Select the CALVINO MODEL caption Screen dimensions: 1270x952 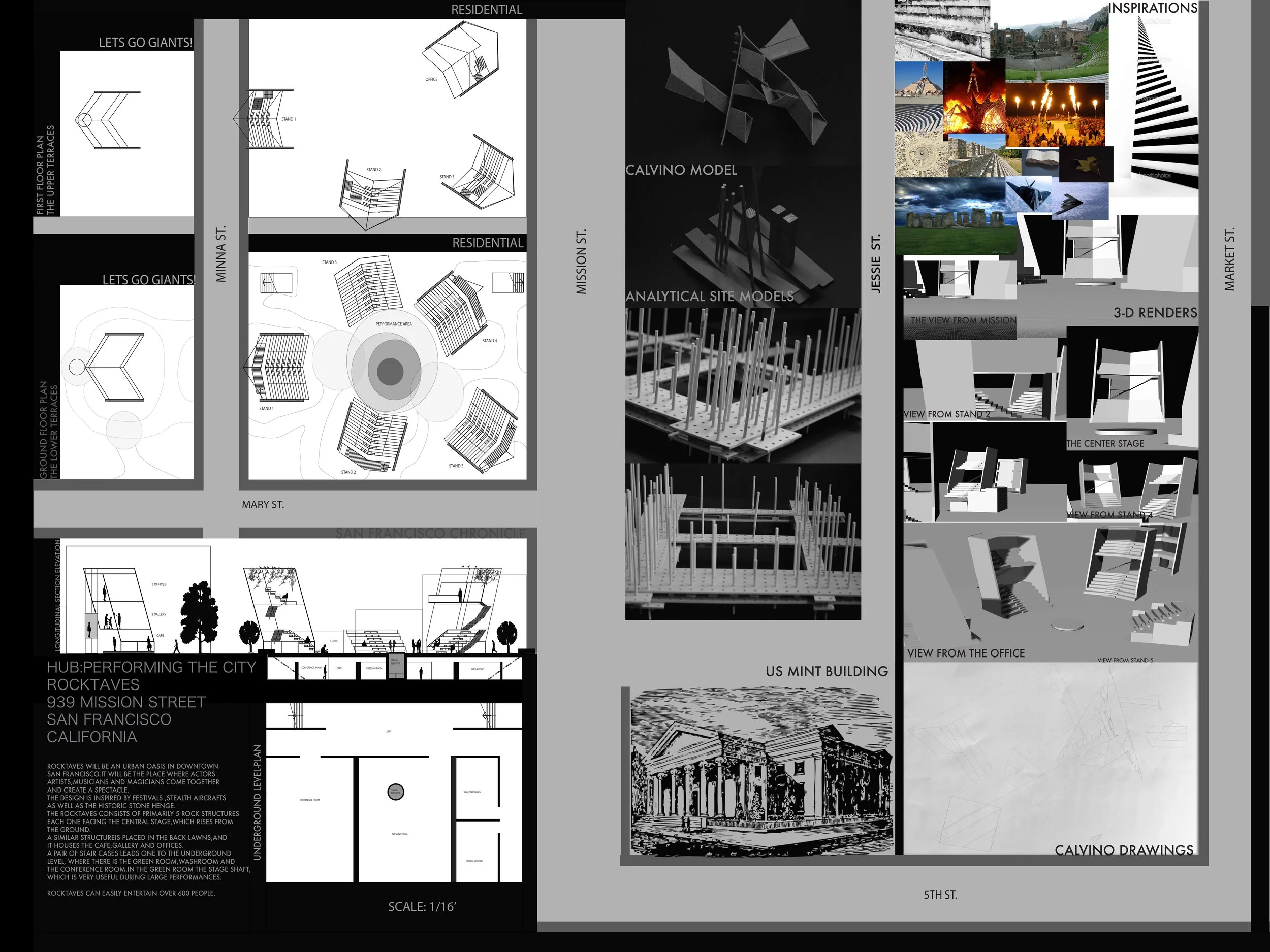point(681,170)
